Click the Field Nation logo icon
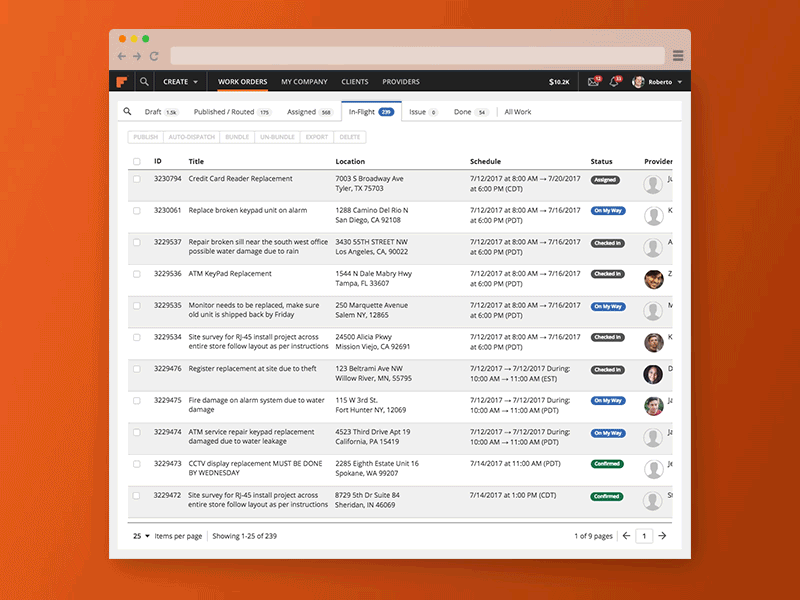Viewport: 800px width, 600px height. pyautogui.click(x=122, y=81)
